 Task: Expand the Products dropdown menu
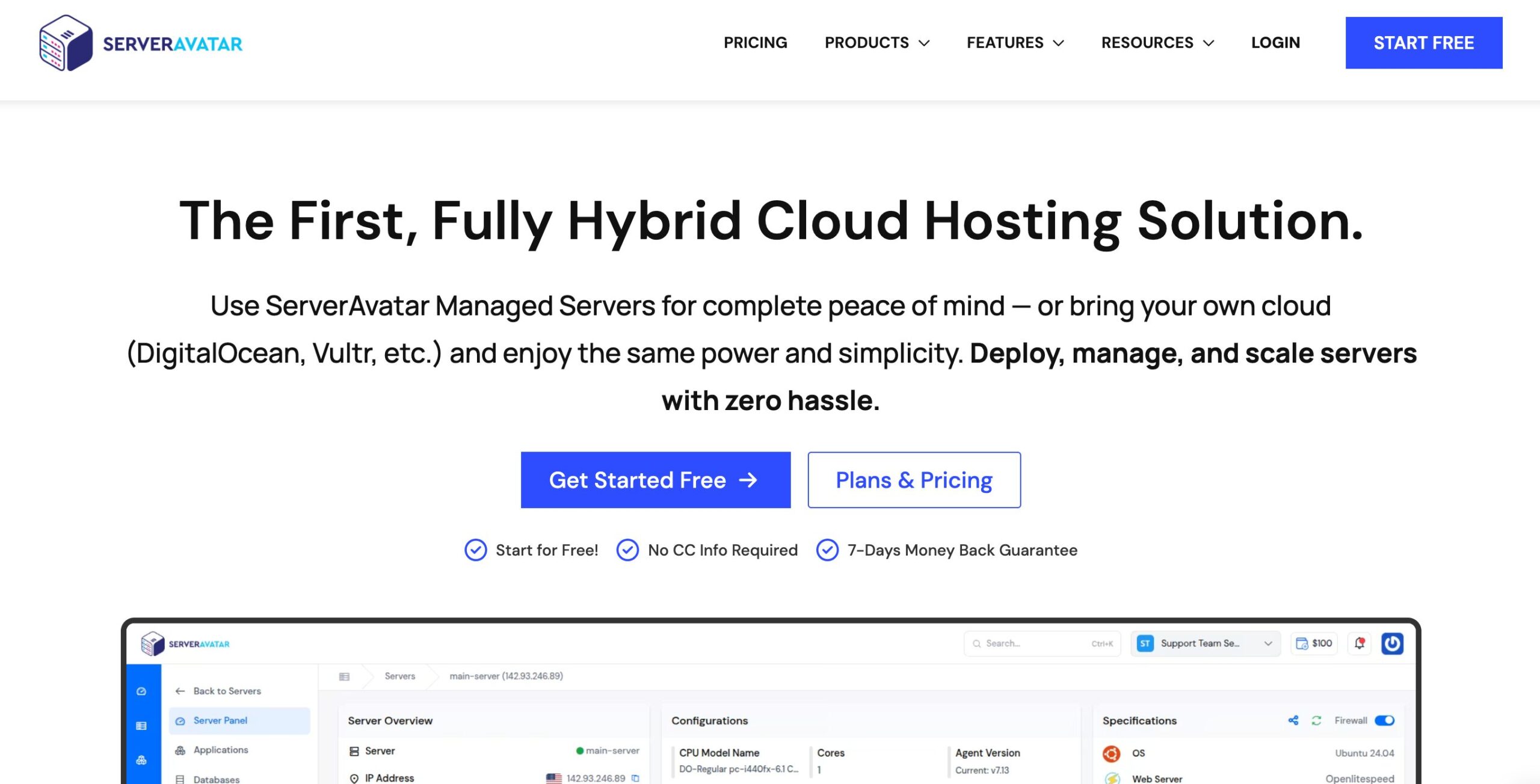click(876, 43)
